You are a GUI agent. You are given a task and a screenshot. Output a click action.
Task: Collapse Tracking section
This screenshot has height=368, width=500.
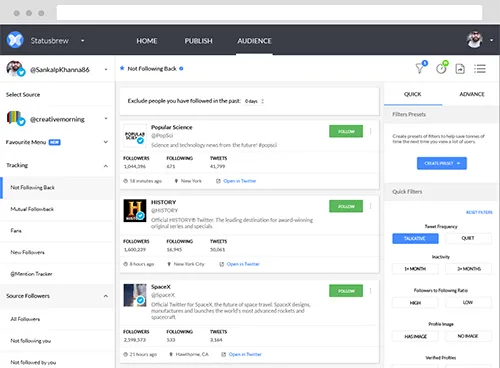point(106,166)
